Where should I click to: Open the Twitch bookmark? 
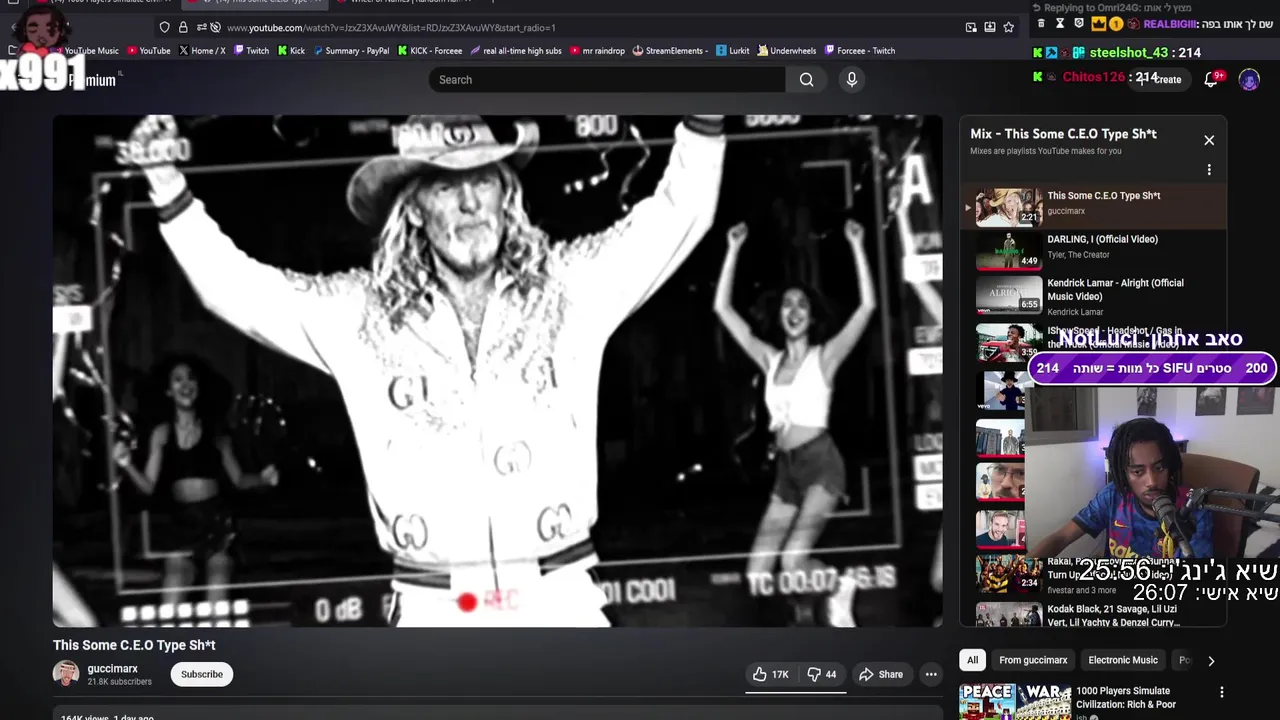point(251,51)
